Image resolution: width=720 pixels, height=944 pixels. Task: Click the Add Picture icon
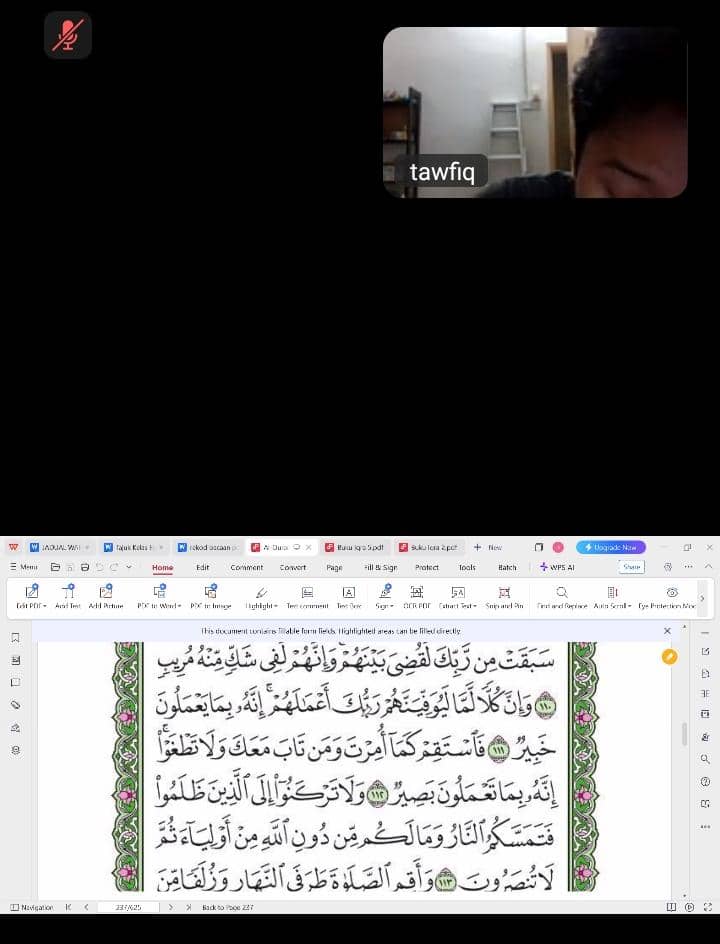(x=106, y=592)
